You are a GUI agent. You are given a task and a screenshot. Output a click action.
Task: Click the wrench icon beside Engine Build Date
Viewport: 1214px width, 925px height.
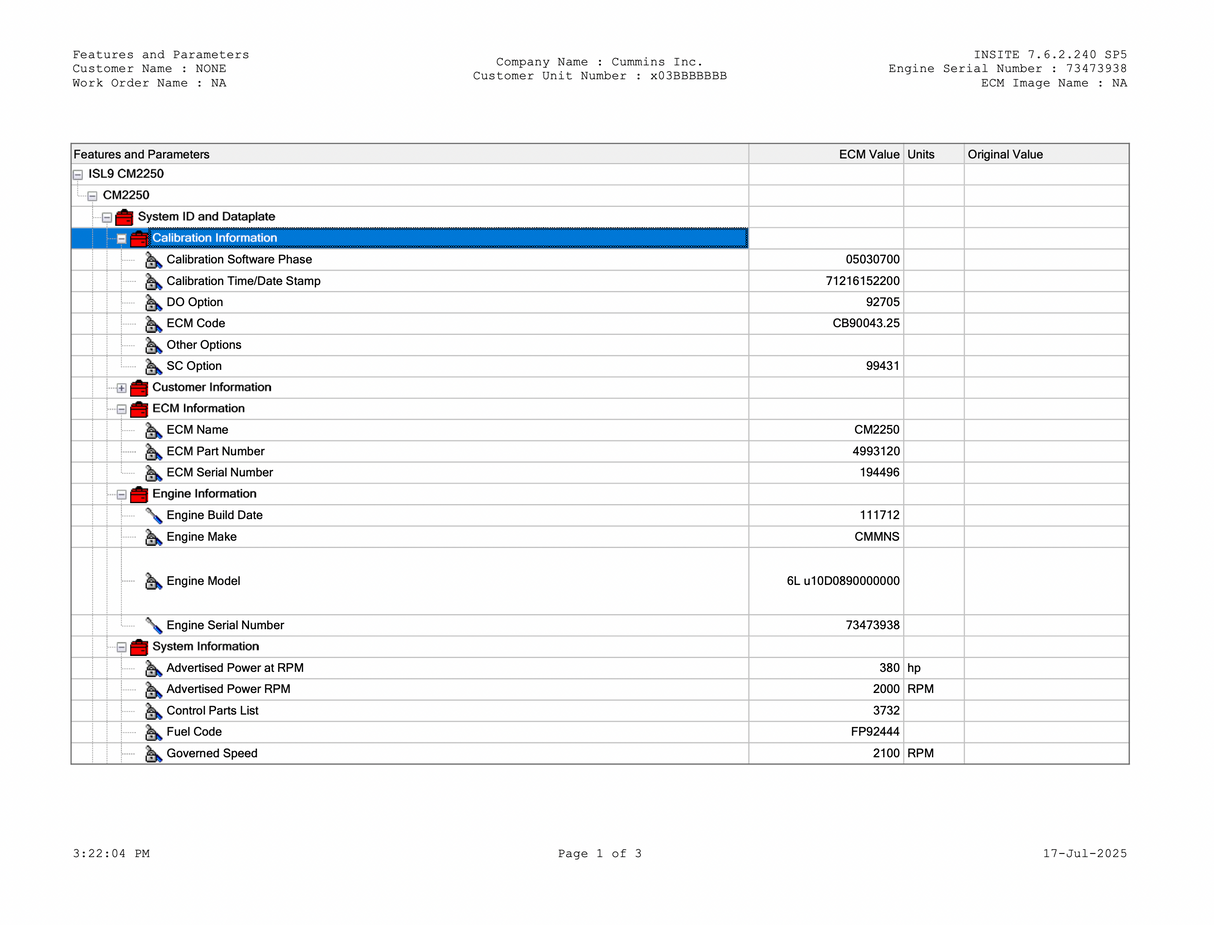[x=153, y=516]
